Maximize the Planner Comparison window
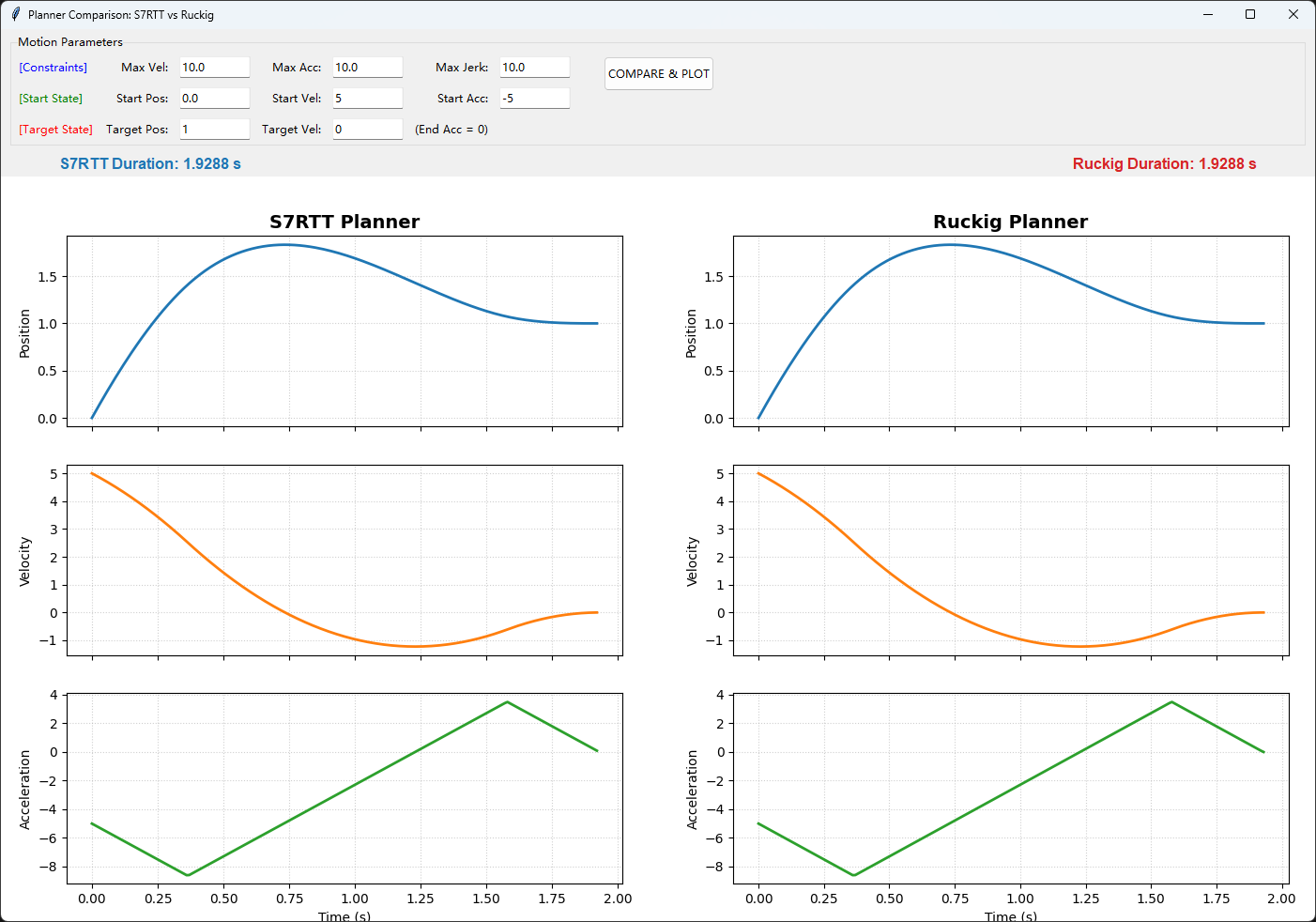 (1250, 14)
